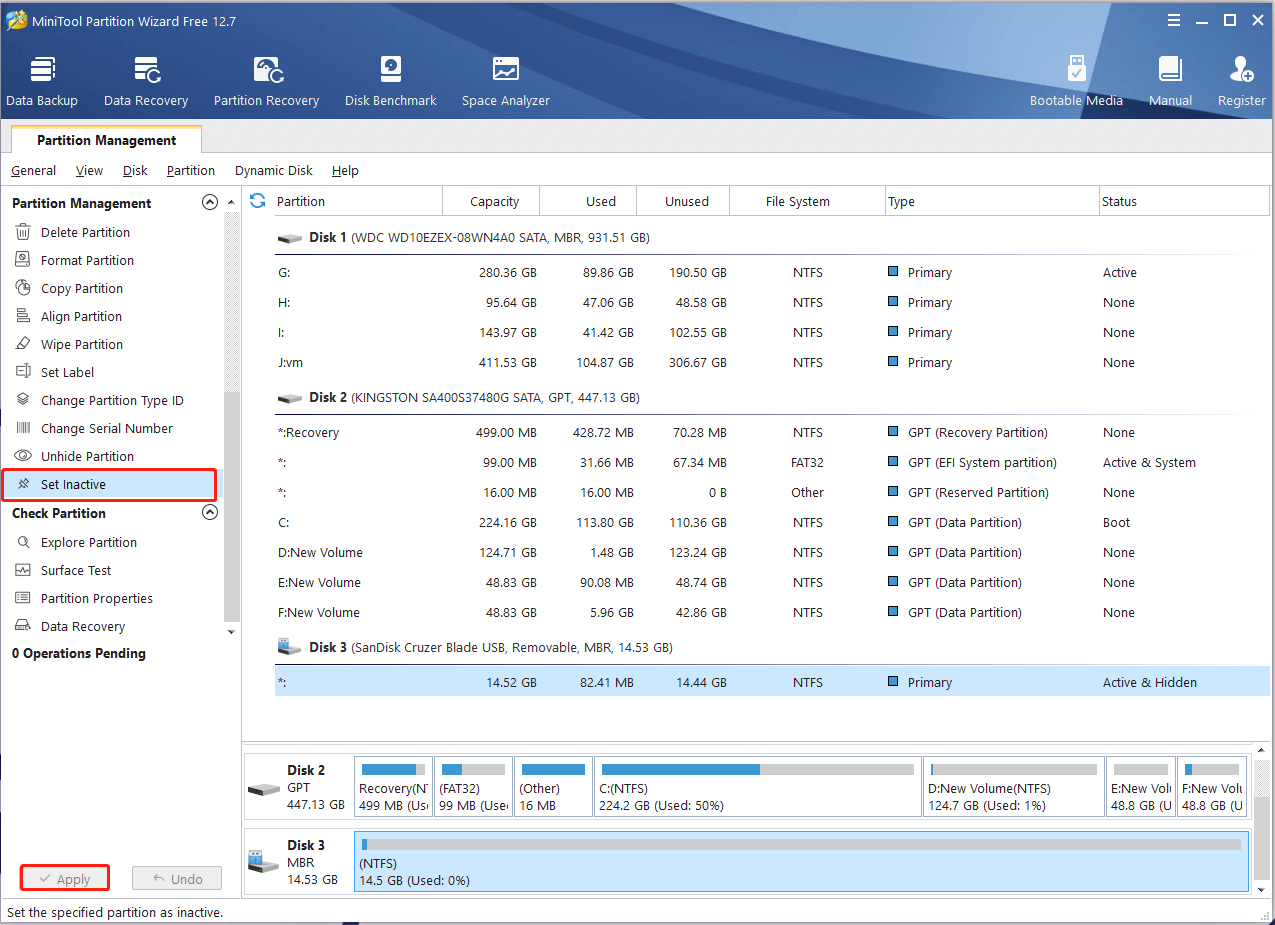Click the Undo button
The width and height of the screenshot is (1275, 925).
coord(177,879)
